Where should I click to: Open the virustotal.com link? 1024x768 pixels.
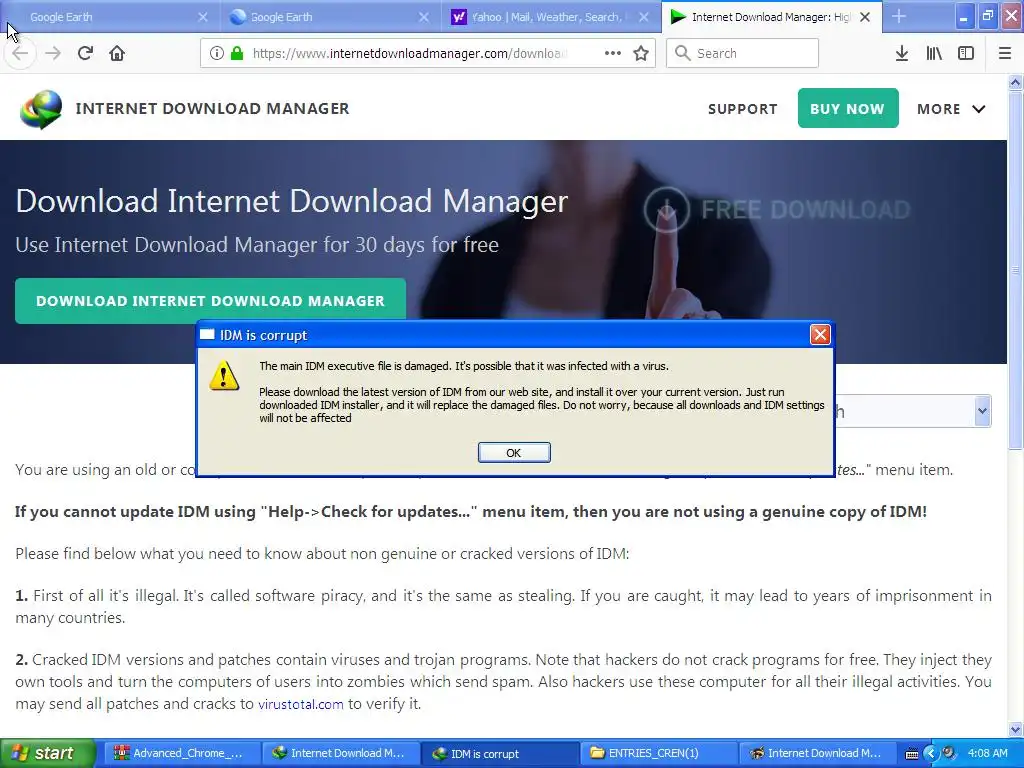pos(300,704)
